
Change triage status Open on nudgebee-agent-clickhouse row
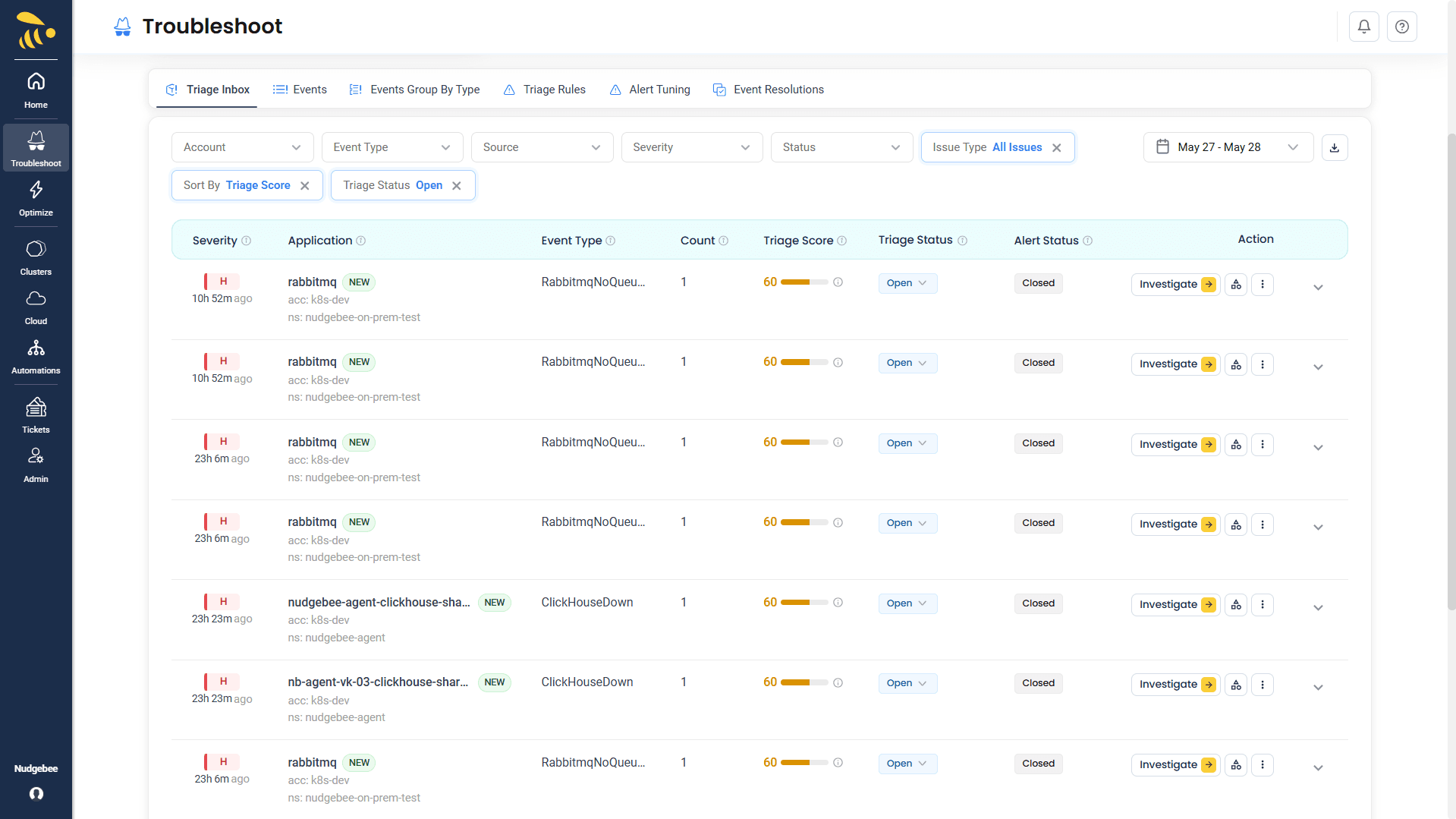coord(907,603)
